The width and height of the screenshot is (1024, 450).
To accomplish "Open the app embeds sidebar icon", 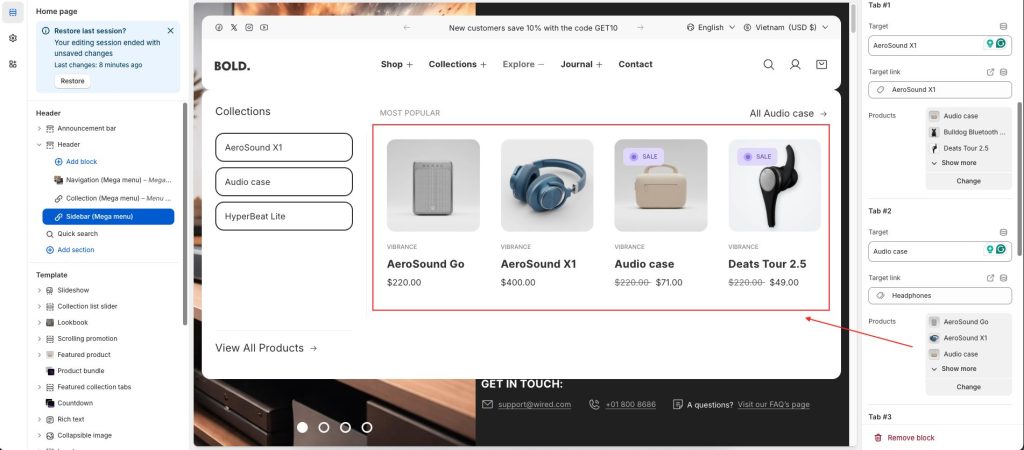I will (x=12, y=64).
